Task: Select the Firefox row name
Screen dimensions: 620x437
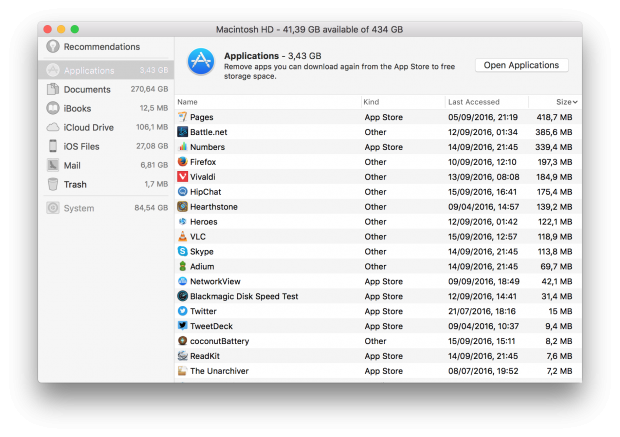Action: 203,162
